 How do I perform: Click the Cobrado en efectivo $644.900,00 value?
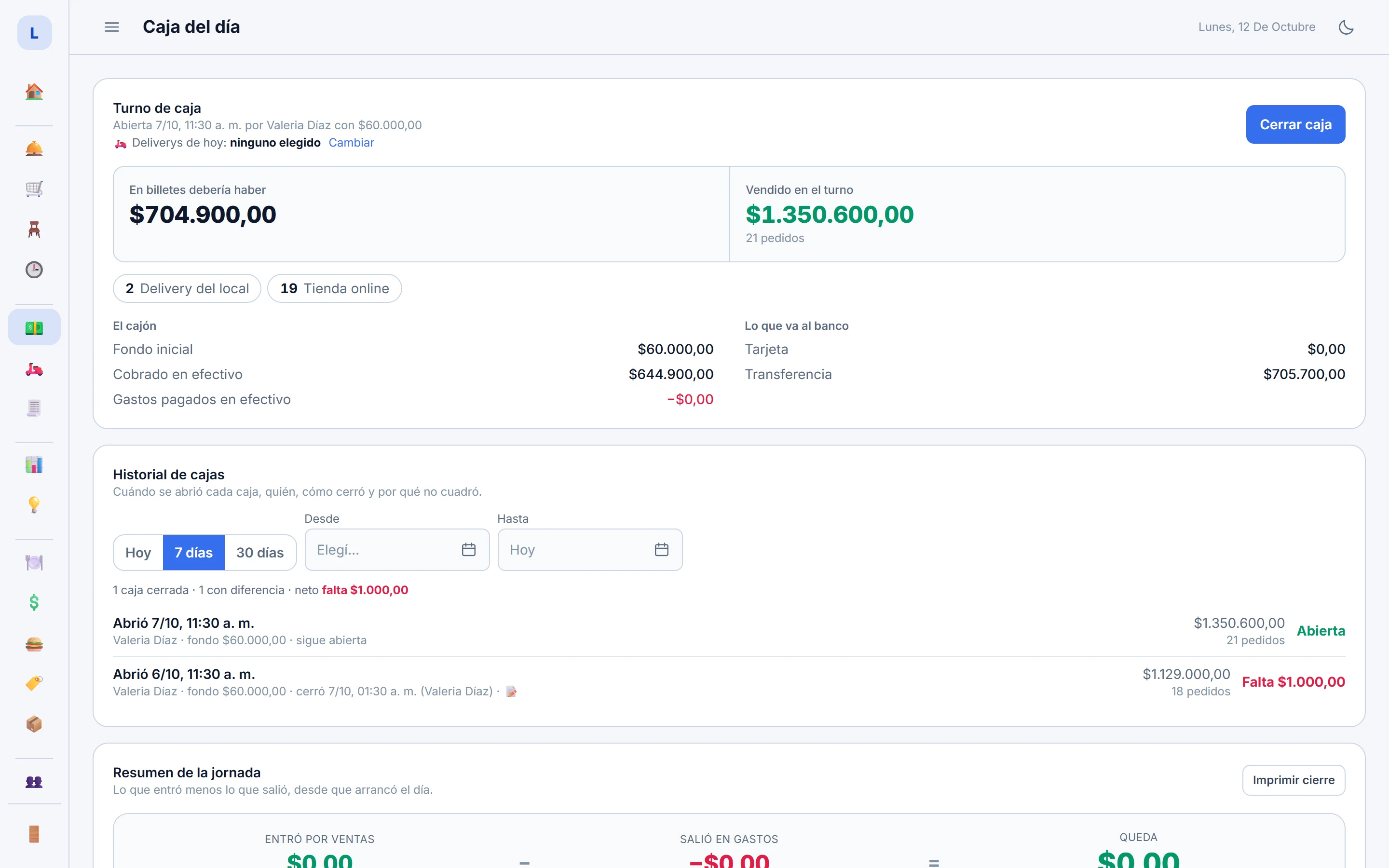(671, 374)
